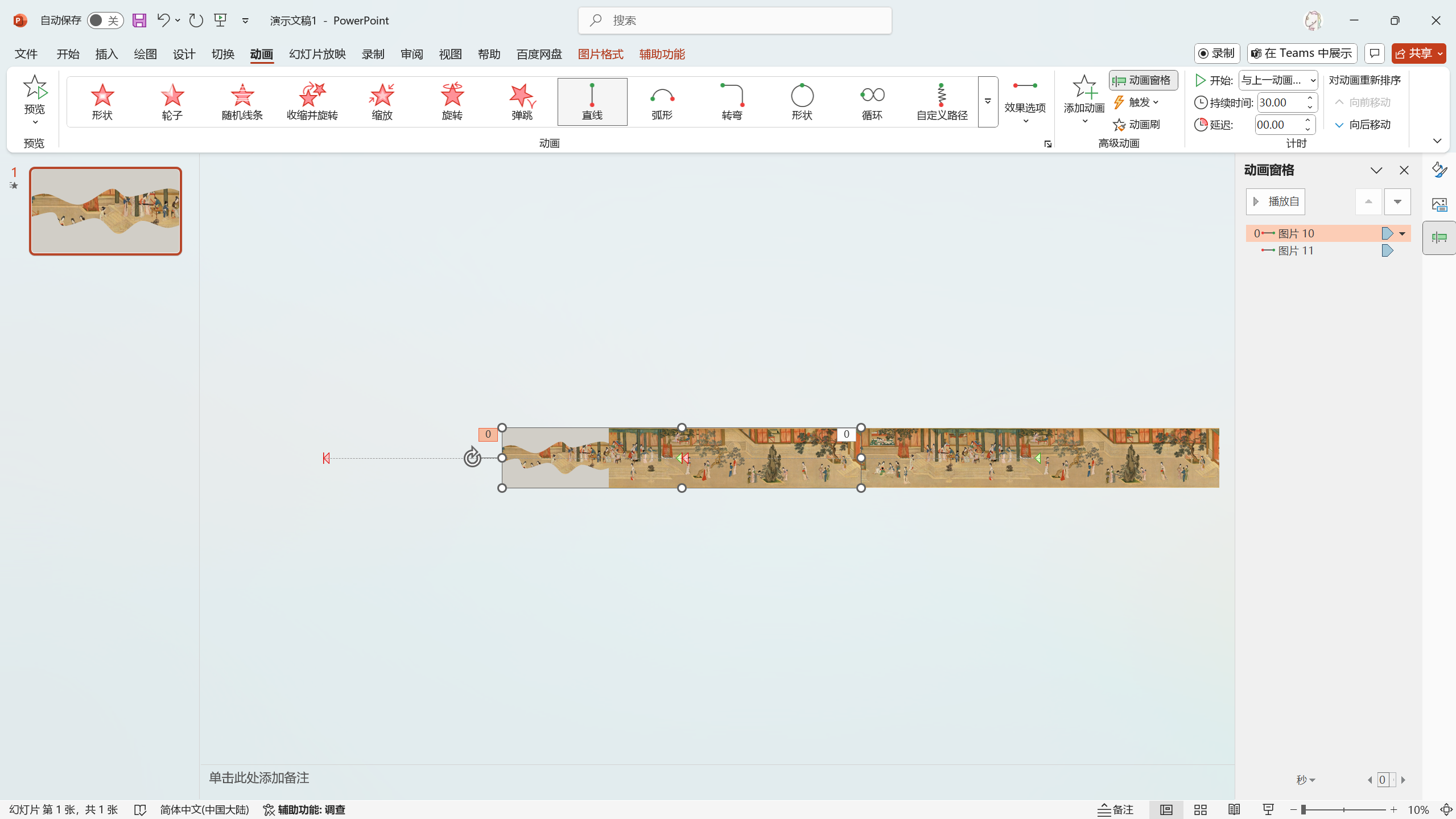Undo the last action
Screen dimensions: 1456x819
point(163,20)
